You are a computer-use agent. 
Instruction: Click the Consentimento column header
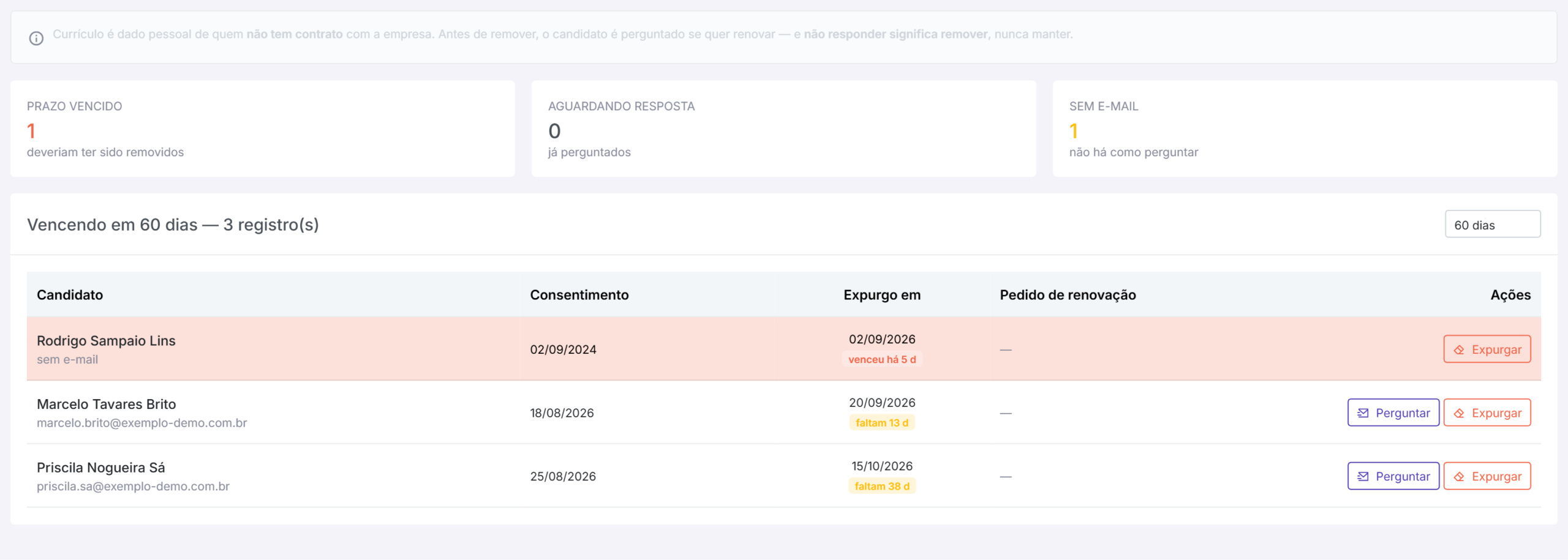(579, 295)
